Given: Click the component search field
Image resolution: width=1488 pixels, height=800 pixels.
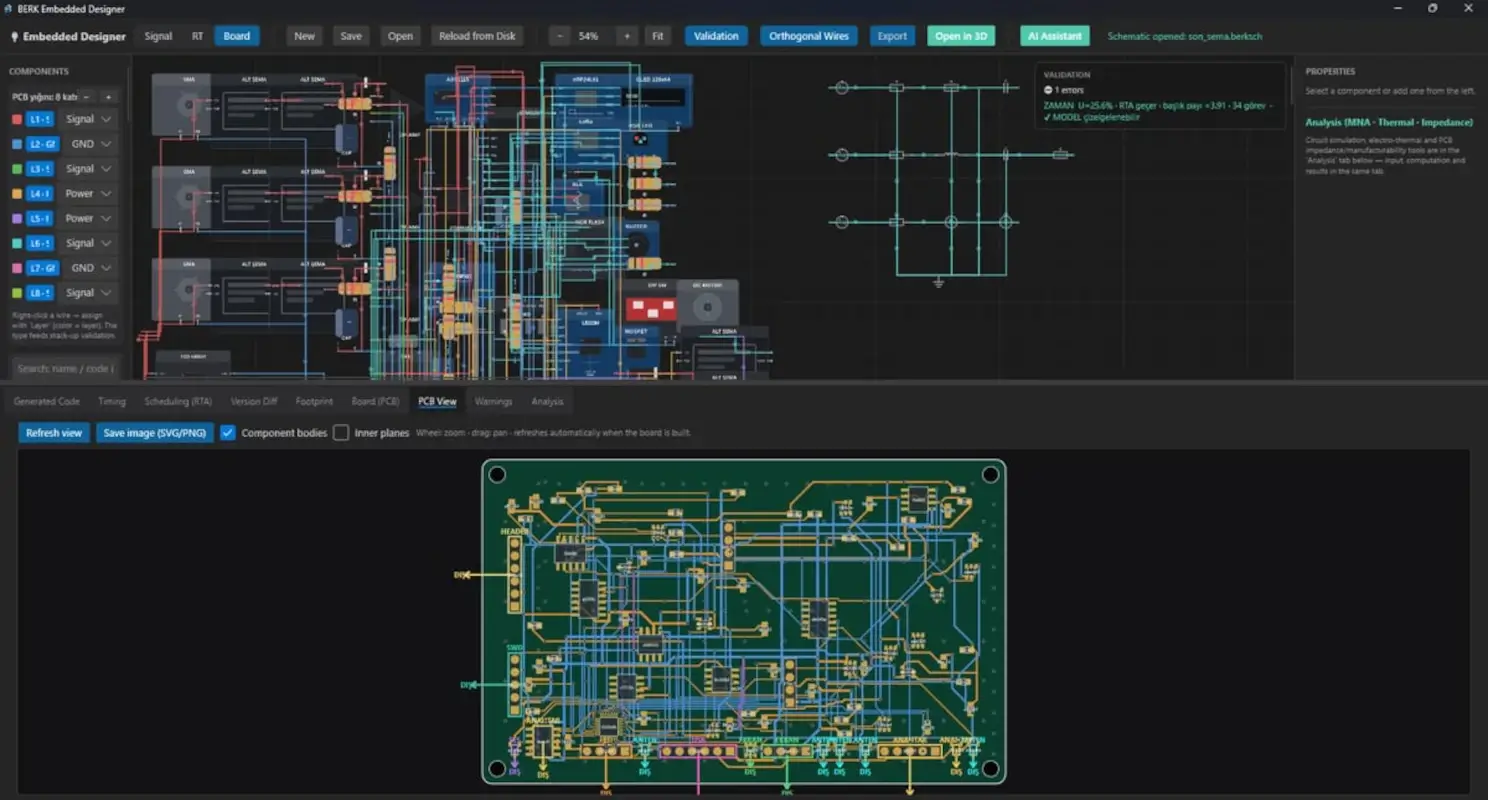Looking at the screenshot, I should coord(66,368).
